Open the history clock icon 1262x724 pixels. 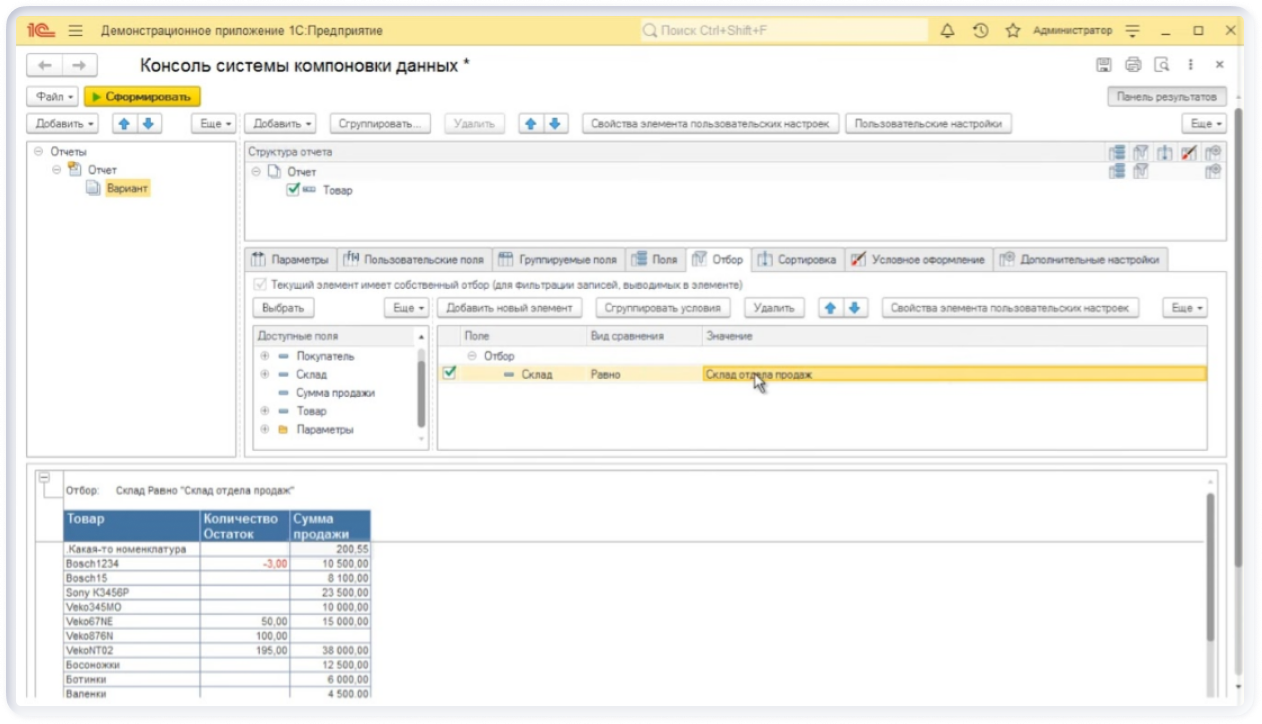[981, 31]
